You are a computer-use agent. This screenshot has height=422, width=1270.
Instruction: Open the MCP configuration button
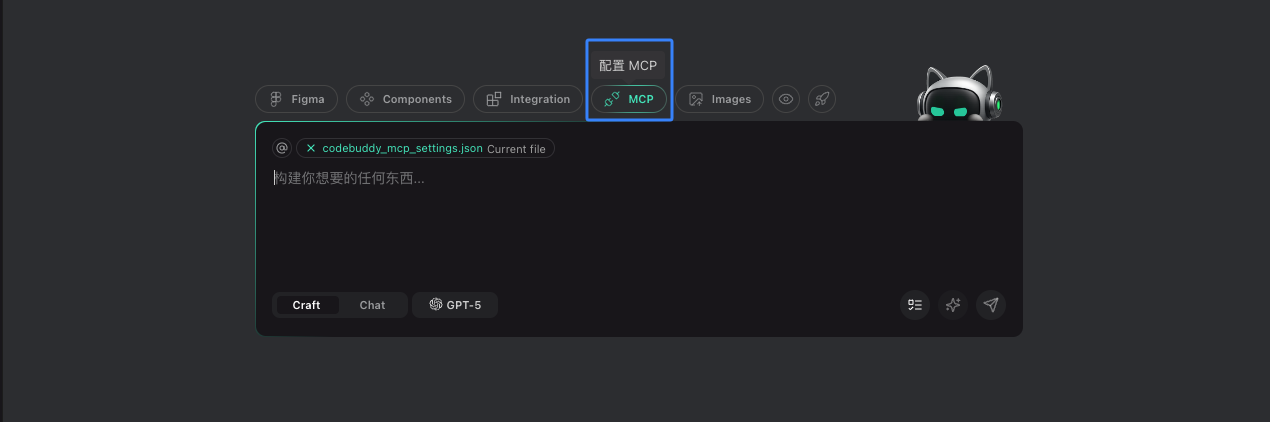click(x=629, y=99)
